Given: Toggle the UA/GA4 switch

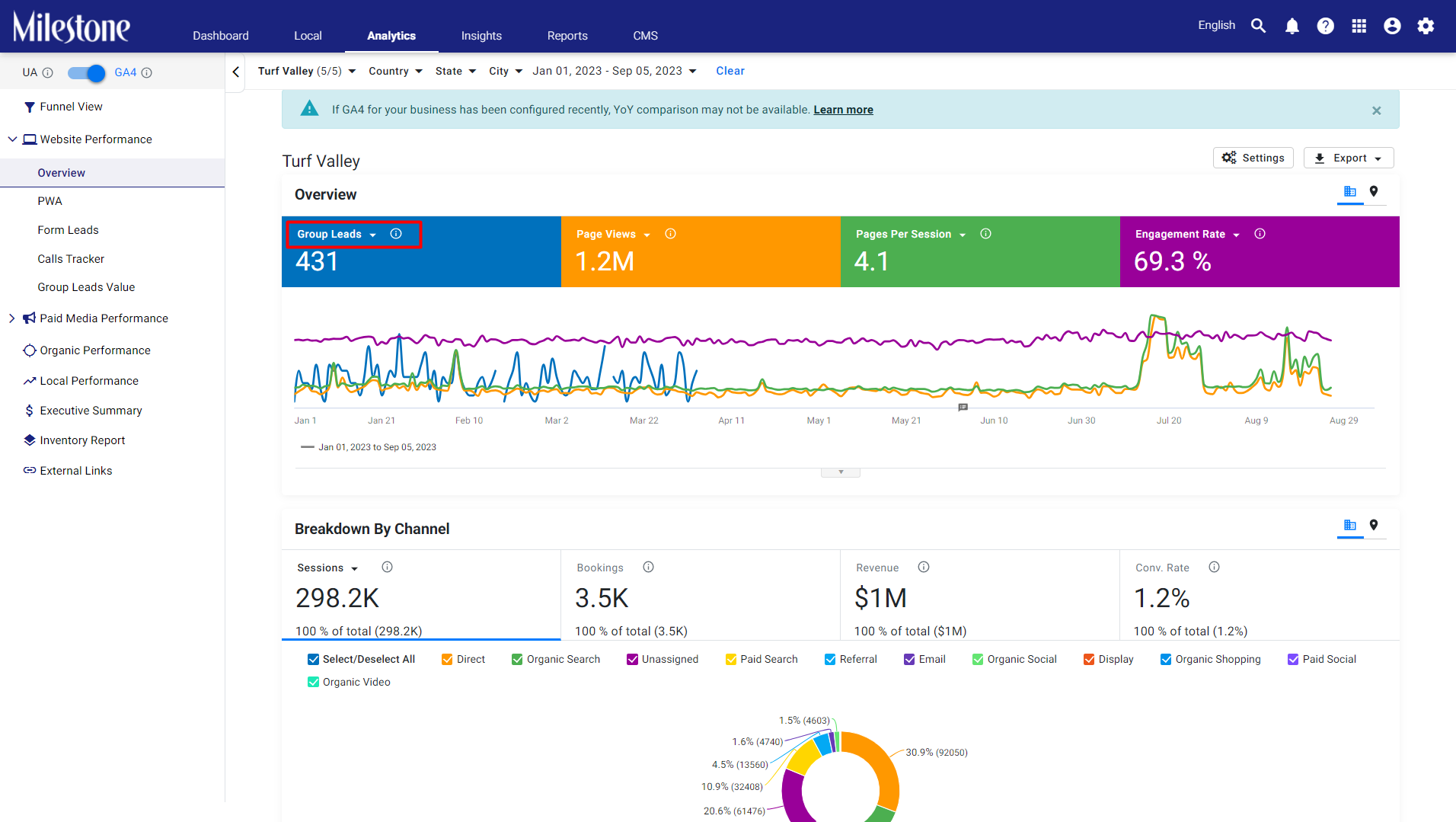Looking at the screenshot, I should pos(86,73).
